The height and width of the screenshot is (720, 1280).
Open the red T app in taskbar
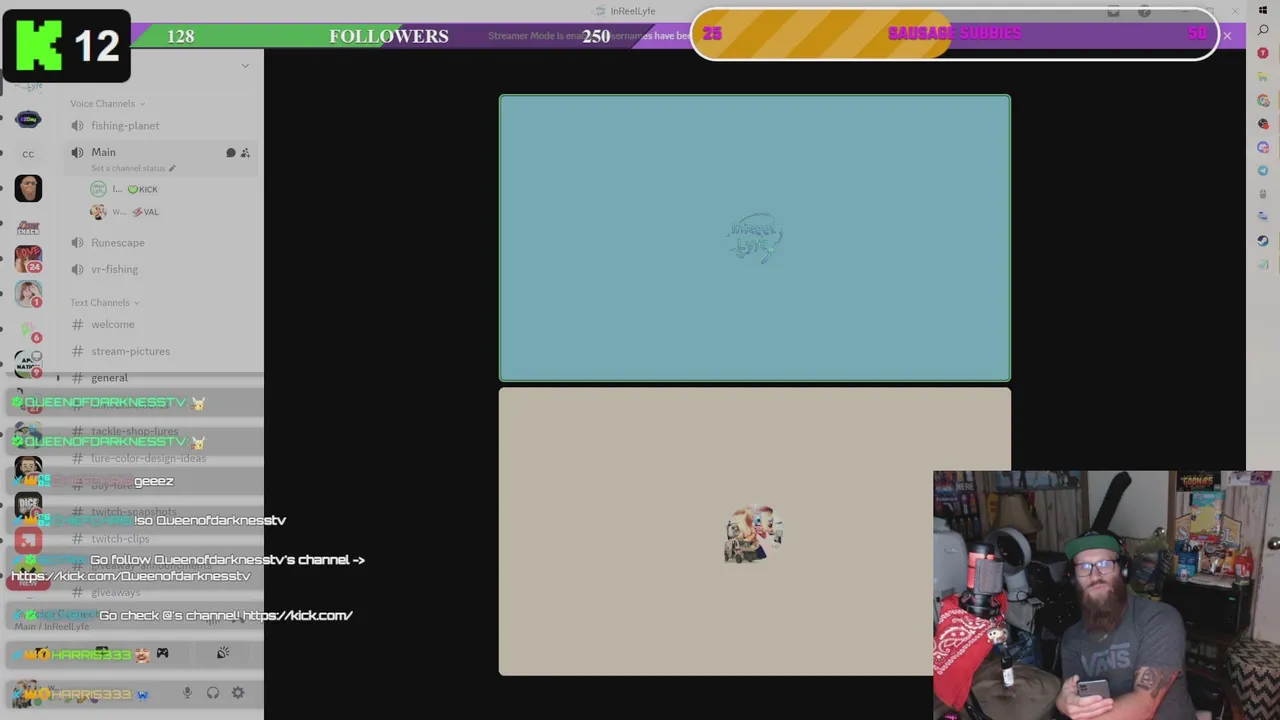click(1263, 53)
